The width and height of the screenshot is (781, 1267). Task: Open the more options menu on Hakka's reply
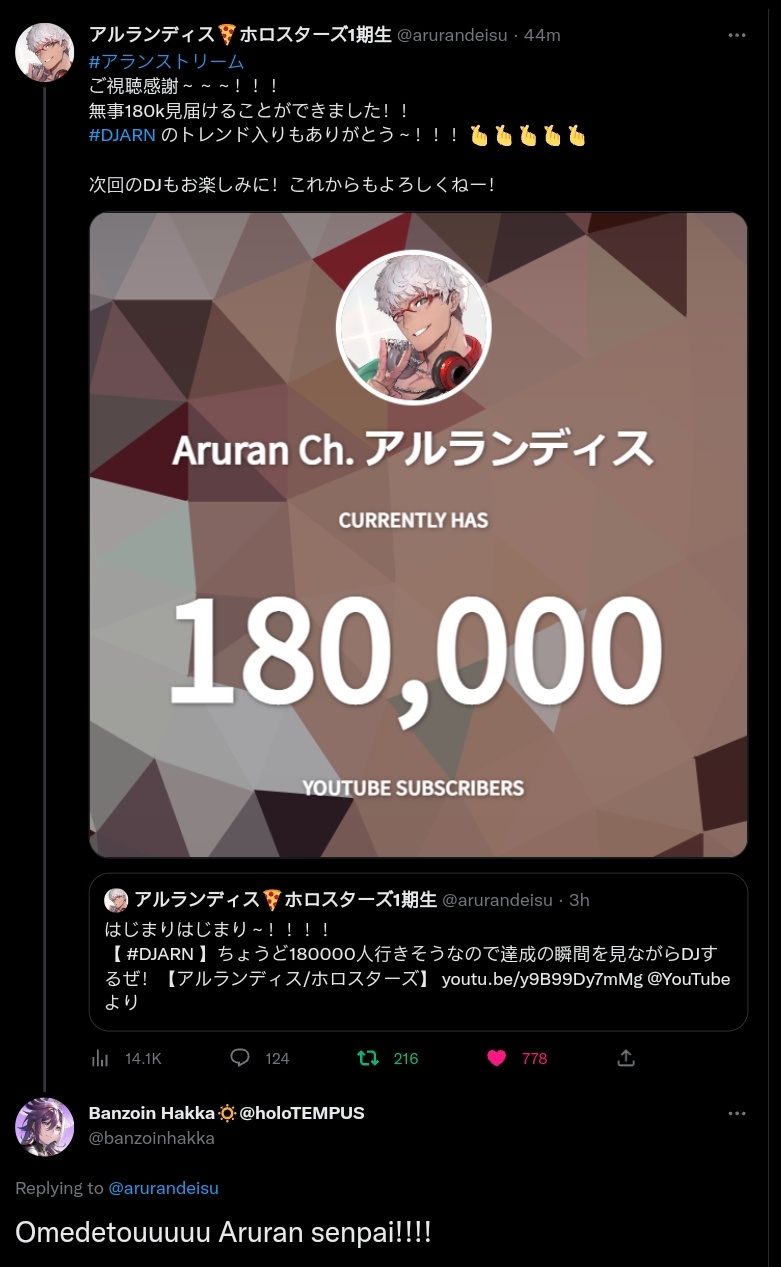pos(737,1113)
